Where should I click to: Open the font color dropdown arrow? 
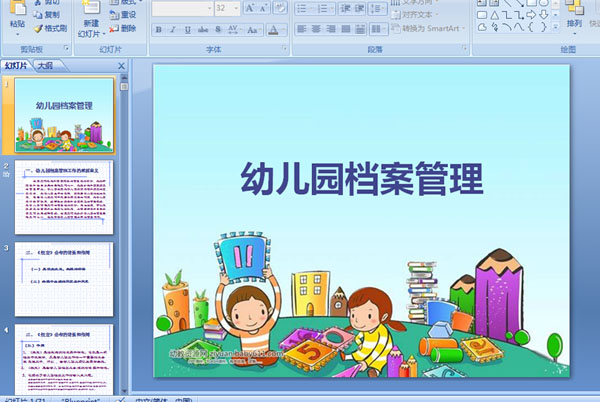284,29
